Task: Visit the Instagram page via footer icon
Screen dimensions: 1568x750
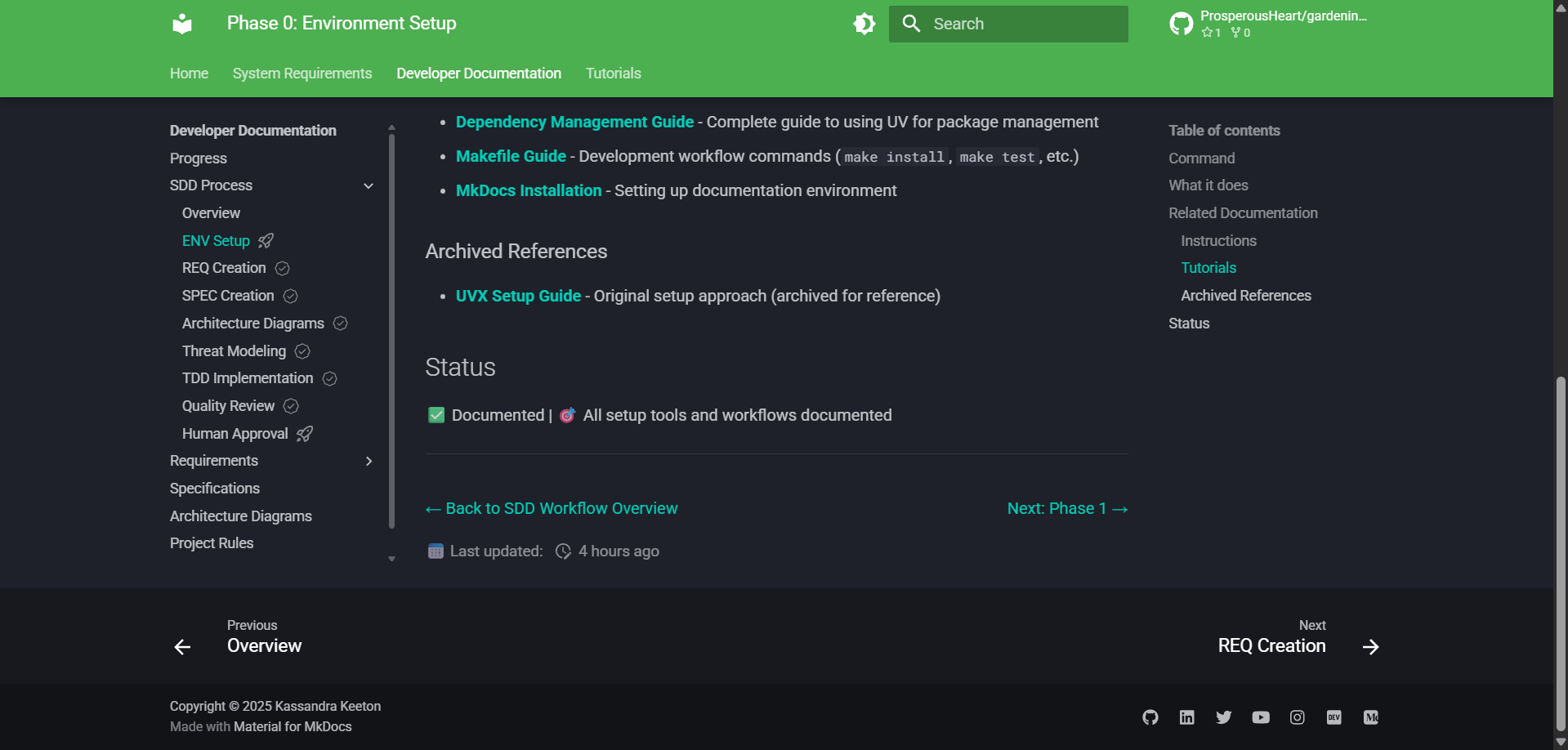Action: [x=1297, y=717]
